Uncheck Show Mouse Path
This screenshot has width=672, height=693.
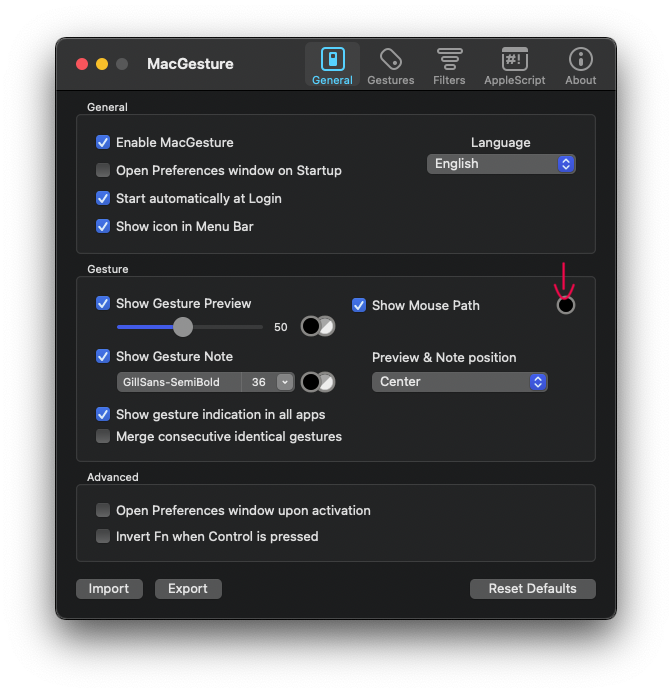(359, 305)
